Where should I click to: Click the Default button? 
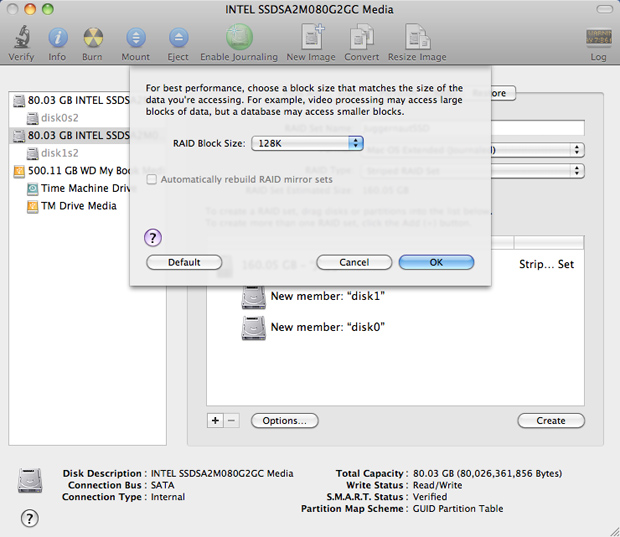click(x=184, y=262)
